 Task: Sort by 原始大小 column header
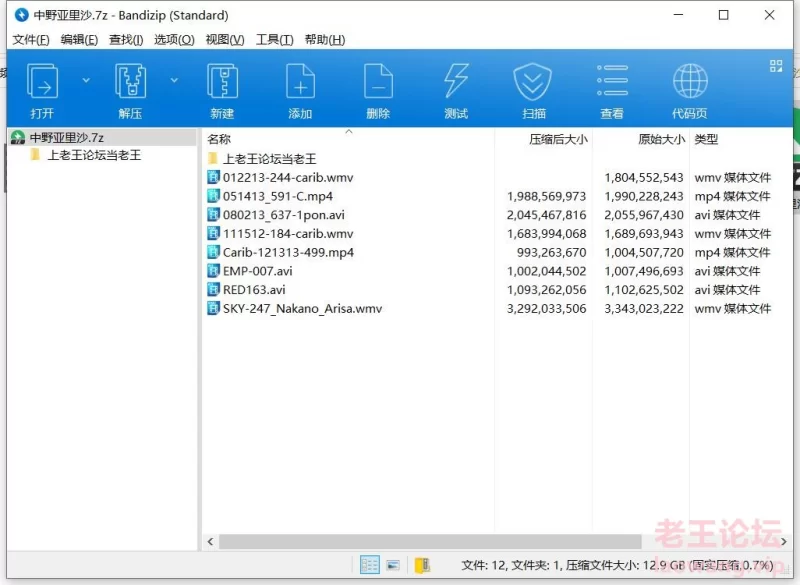tap(661, 139)
